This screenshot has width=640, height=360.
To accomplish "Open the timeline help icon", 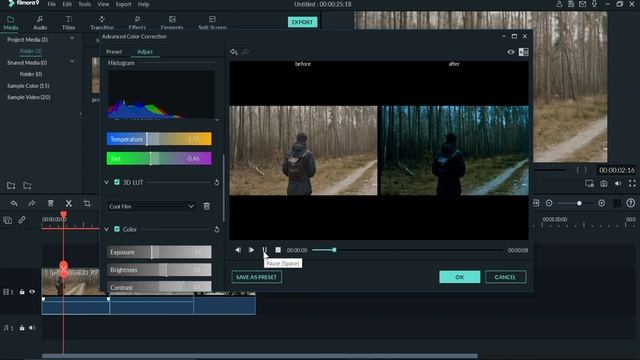I will 631,203.
